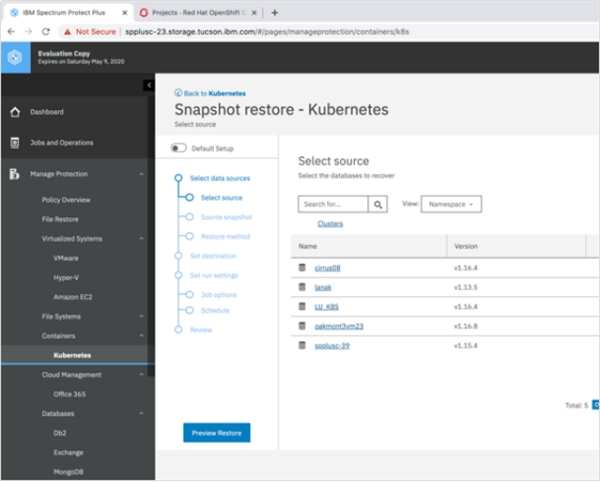
Task: Click the search magnifier icon button
Action: point(378,204)
